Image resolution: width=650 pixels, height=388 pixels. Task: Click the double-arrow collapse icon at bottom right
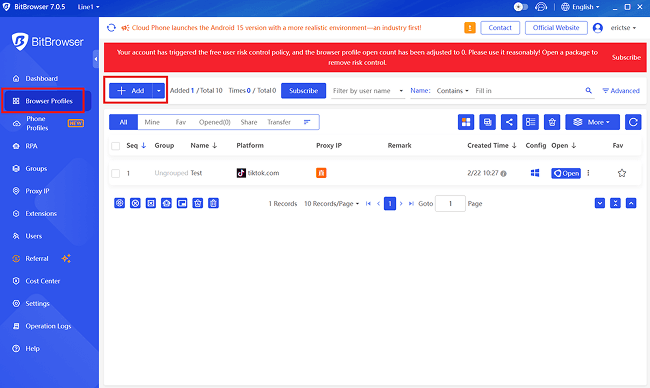[x=615, y=203]
